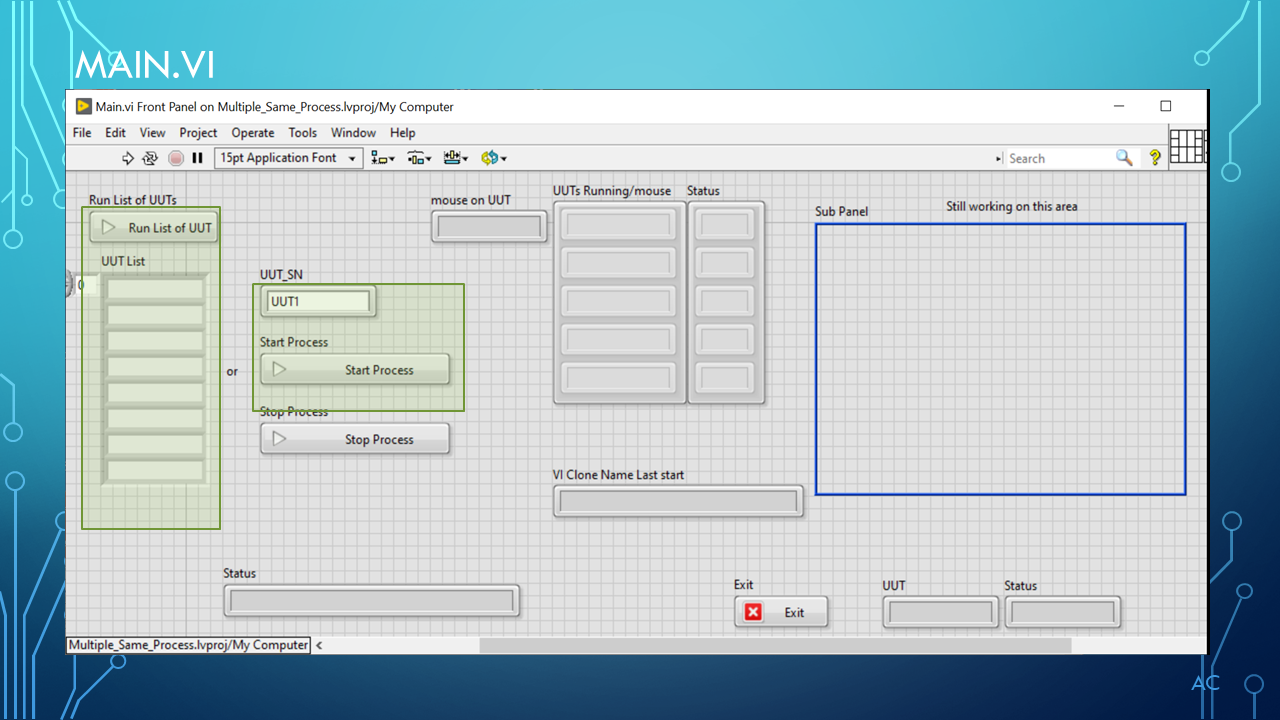
Task: Select the Multiple_Same_Process.lvproj tab at bottom left
Action: (187, 645)
